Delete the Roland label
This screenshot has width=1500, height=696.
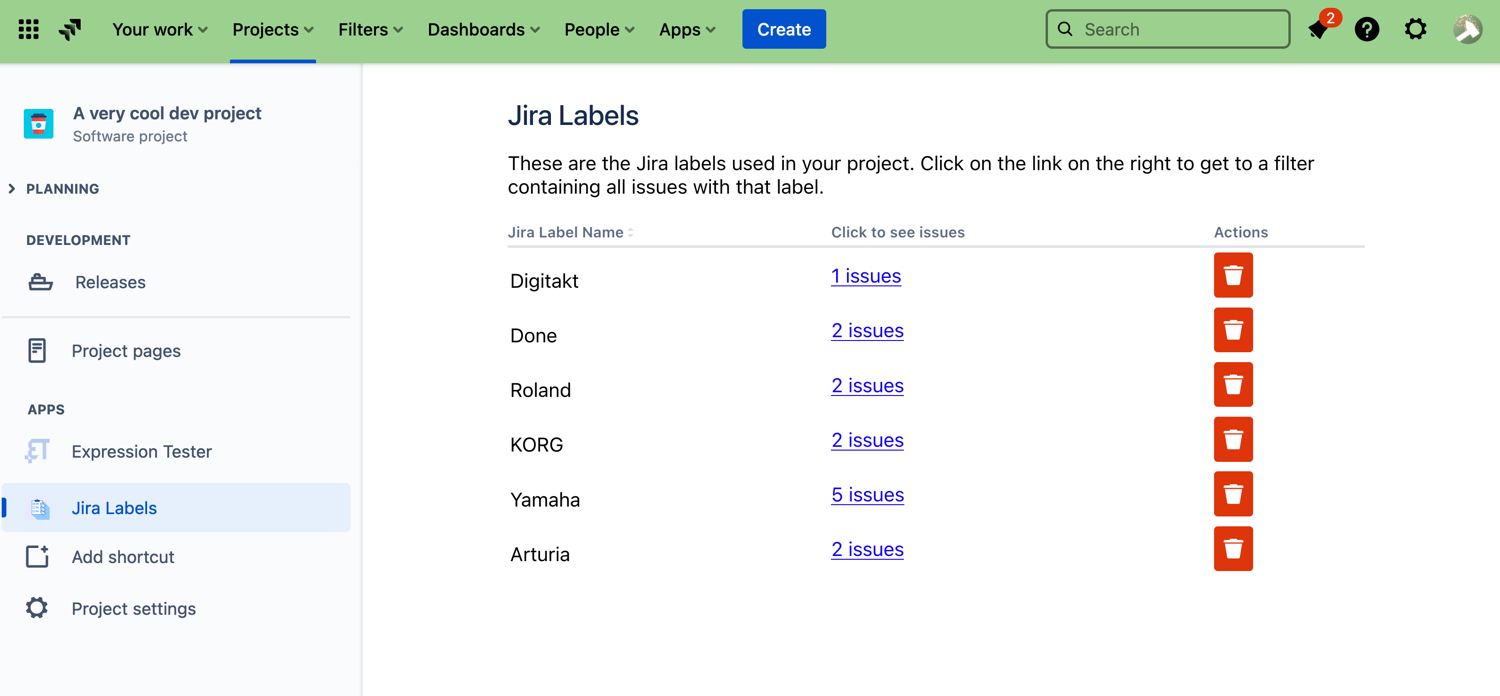point(1233,385)
